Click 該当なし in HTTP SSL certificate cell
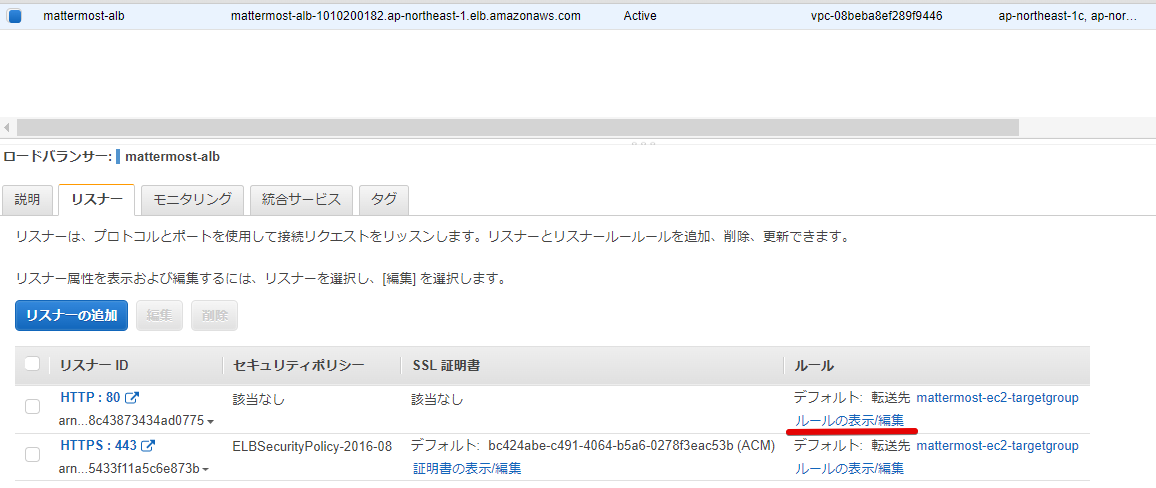This screenshot has height=488, width=1156. click(x=438, y=400)
